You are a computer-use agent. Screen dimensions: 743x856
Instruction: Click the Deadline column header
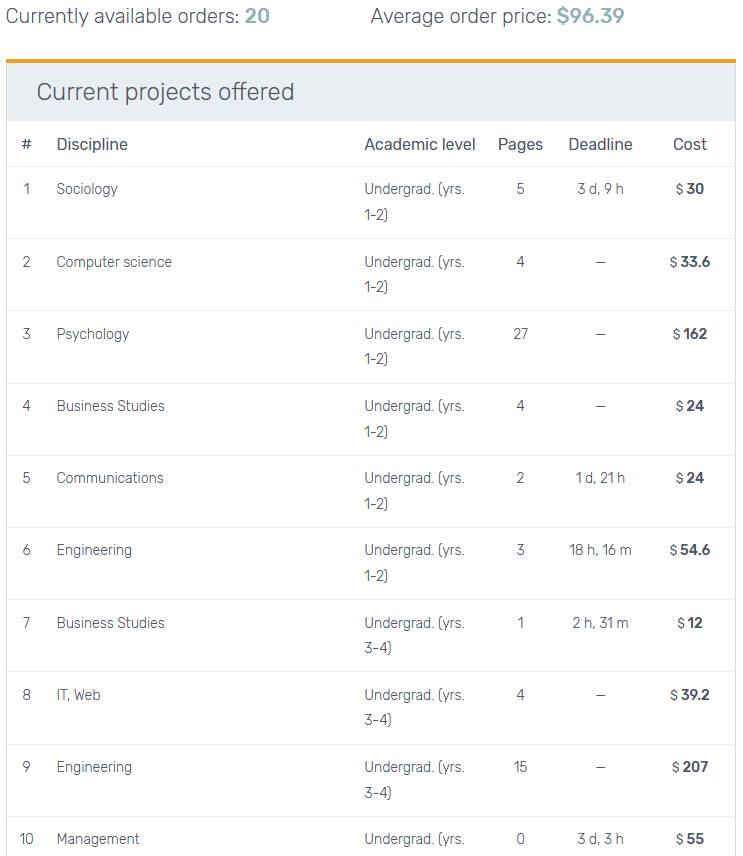pos(600,144)
